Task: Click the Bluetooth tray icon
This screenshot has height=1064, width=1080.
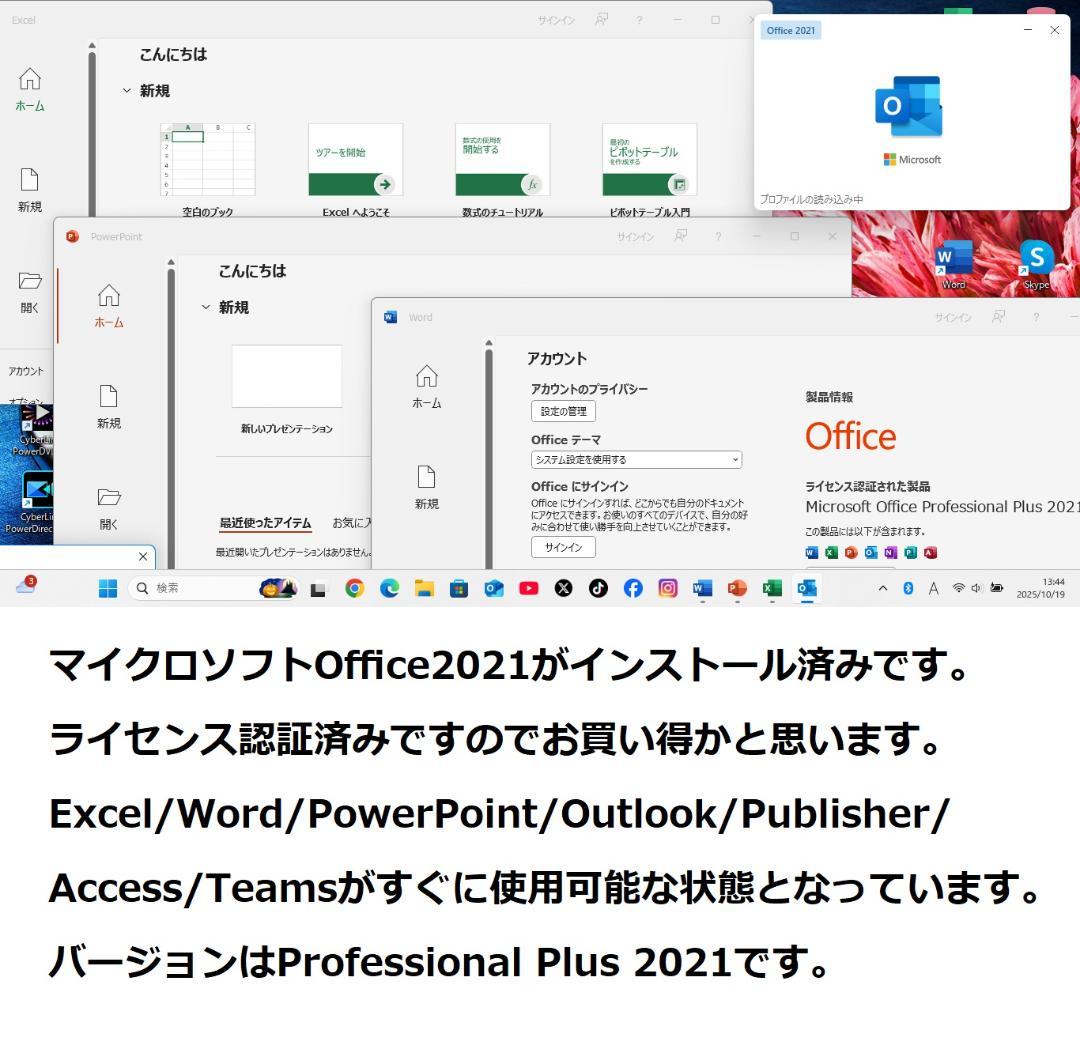Action: 908,588
